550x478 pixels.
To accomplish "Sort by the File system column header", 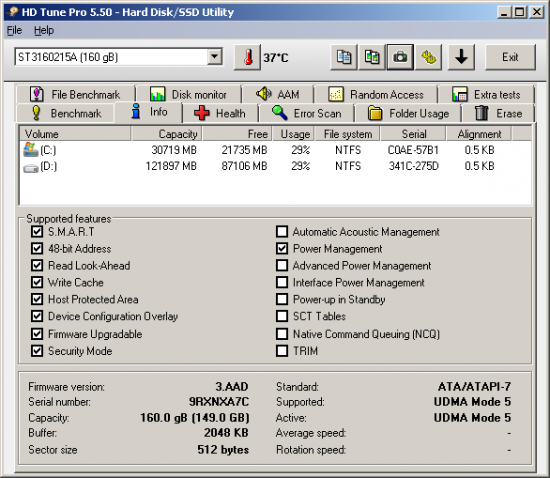I will tap(348, 134).
